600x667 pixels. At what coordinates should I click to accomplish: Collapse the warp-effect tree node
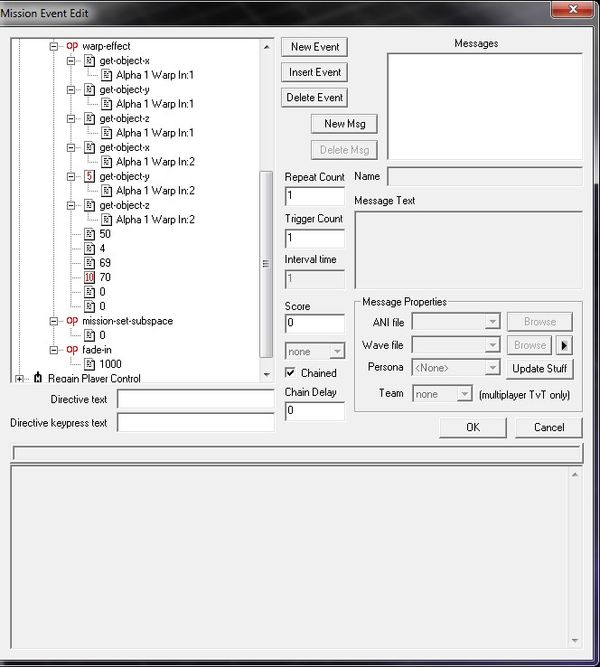coord(54,46)
